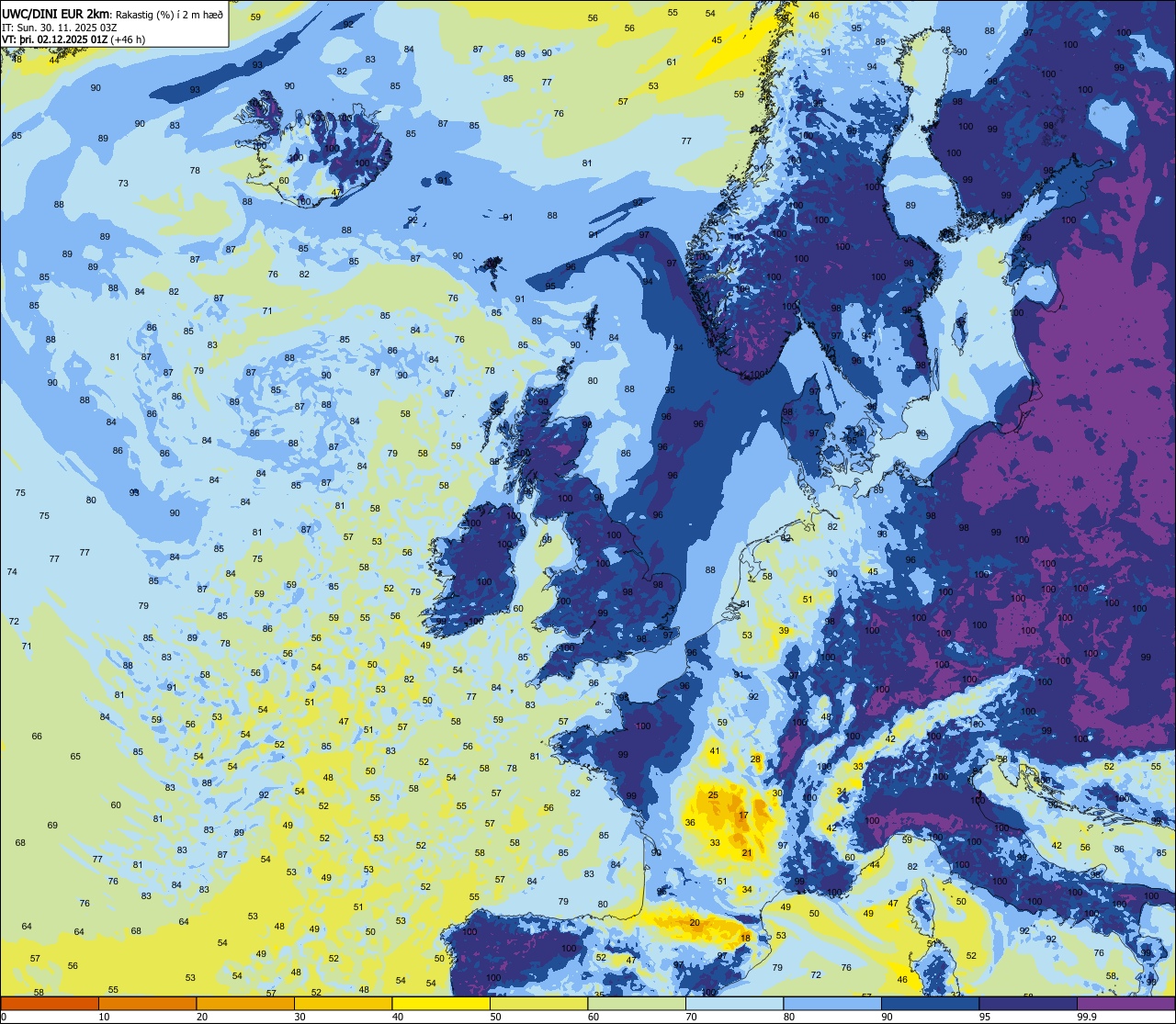The width and height of the screenshot is (1176, 1024).
Task: Click the value '74' at left map edge
Action: 12,572
